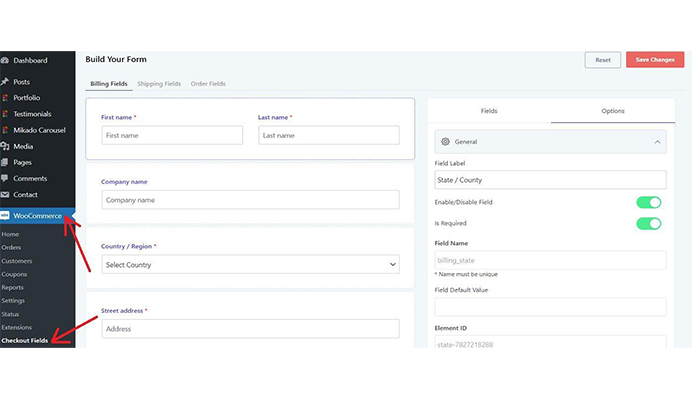Open WooCommerce Settings submenu link
The image size is (692, 399).
pyautogui.click(x=13, y=301)
